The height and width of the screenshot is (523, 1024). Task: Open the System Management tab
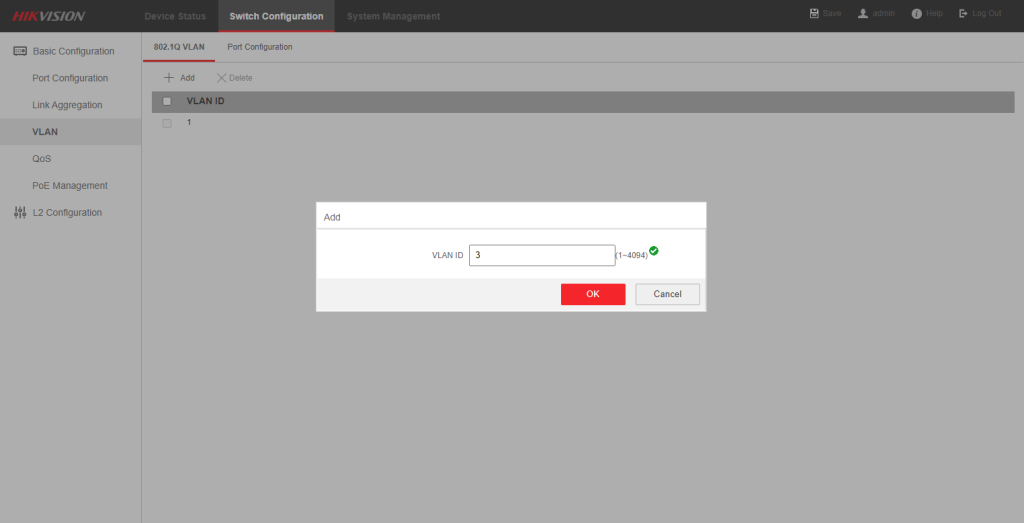click(393, 16)
